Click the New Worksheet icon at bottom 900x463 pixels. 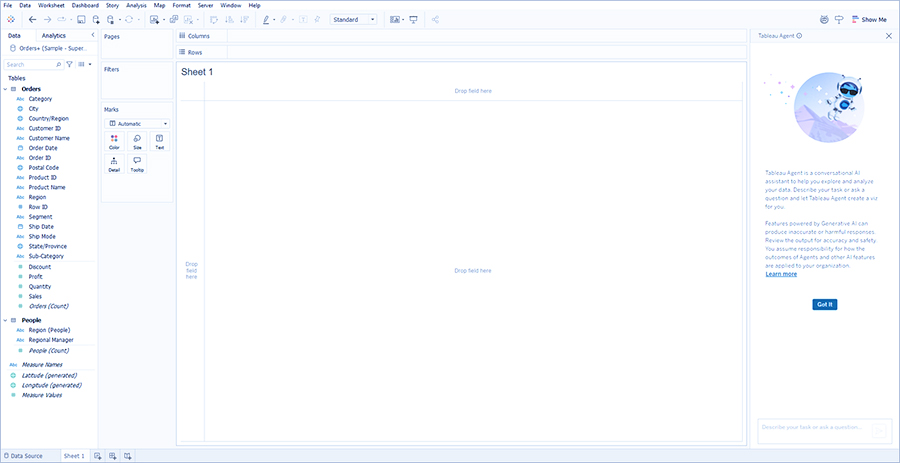click(x=98, y=456)
